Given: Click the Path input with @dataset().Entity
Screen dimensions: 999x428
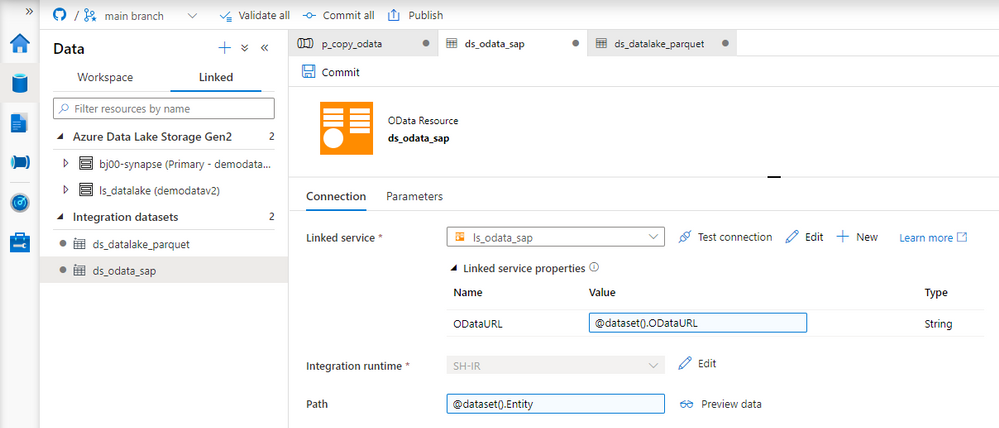Looking at the screenshot, I should [556, 404].
